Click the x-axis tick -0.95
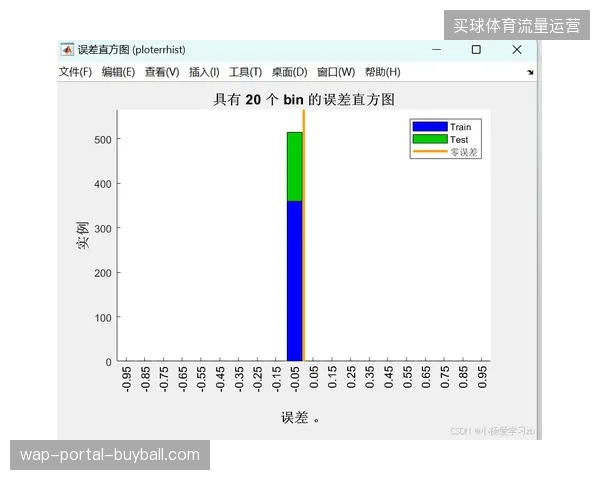 click(126, 379)
